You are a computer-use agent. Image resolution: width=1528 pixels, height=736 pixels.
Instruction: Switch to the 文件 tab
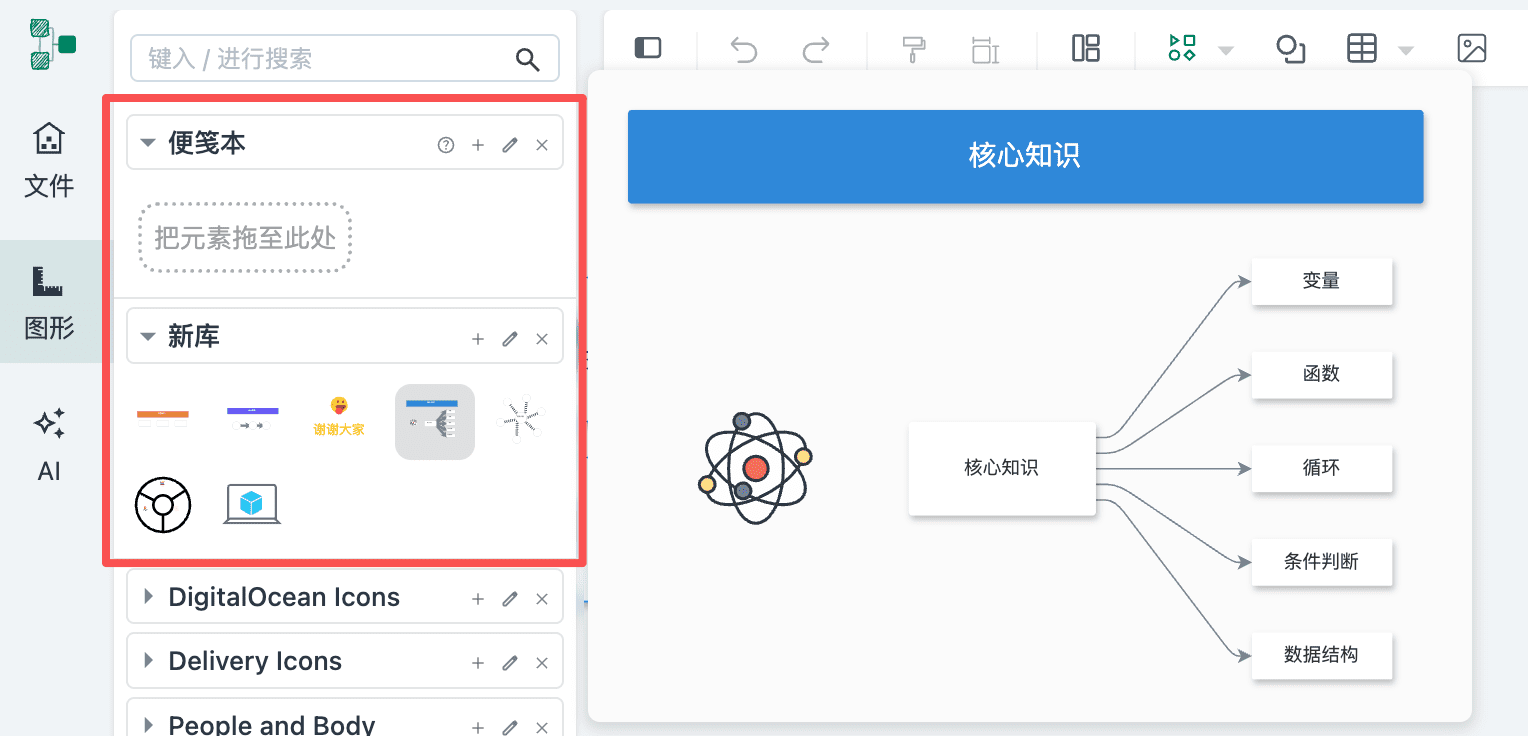[49, 160]
